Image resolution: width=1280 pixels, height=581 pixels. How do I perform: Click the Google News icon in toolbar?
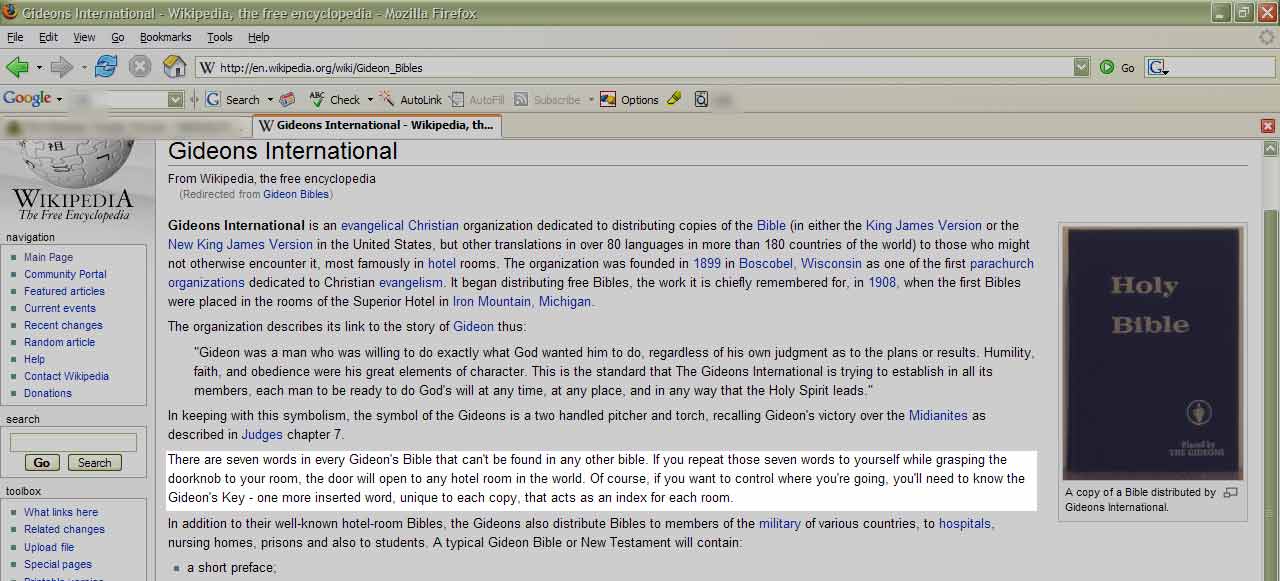click(288, 99)
